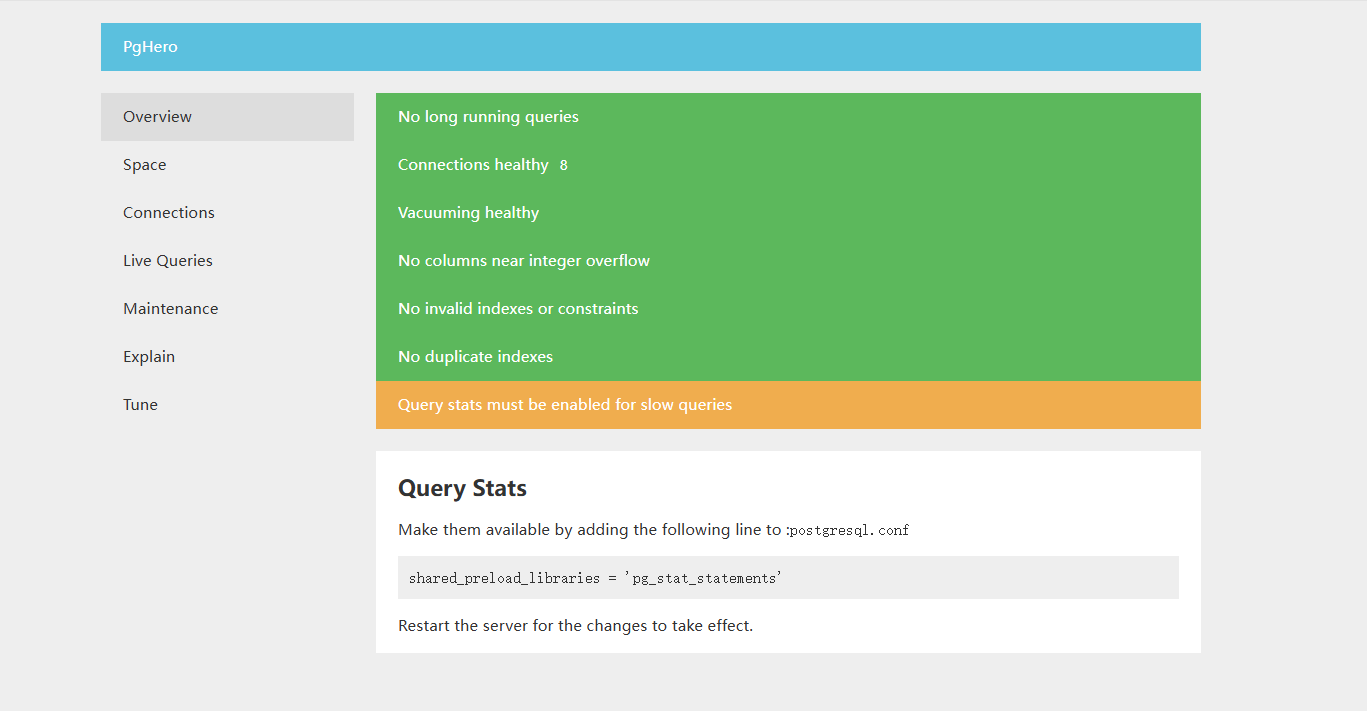View Live Queries in the sidebar
This screenshot has height=711, width=1367.
click(227, 261)
